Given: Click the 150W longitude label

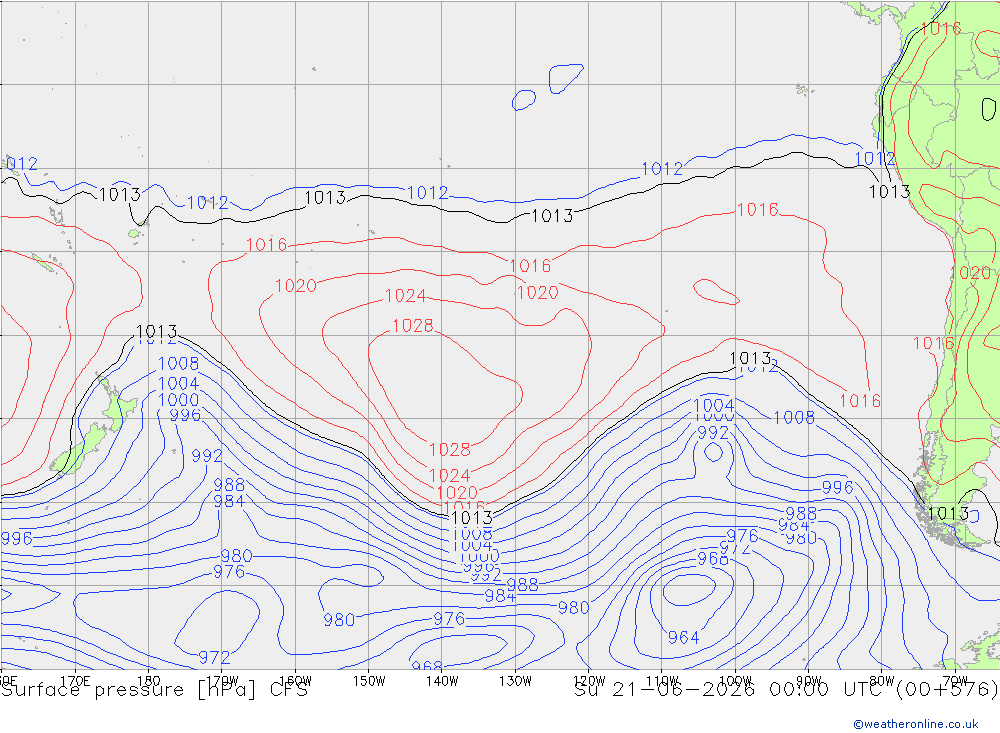Looking at the screenshot, I should 369,681.
